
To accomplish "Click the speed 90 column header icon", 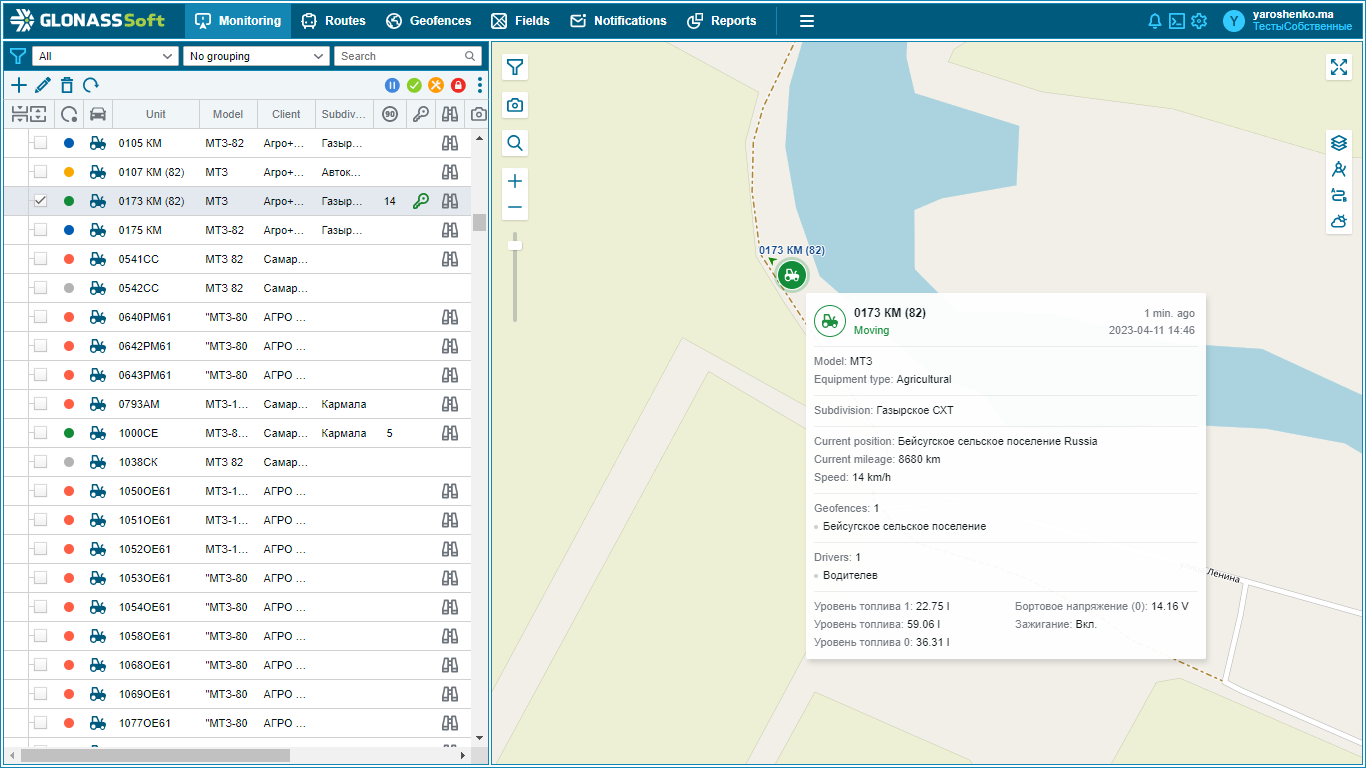I will tap(390, 114).
